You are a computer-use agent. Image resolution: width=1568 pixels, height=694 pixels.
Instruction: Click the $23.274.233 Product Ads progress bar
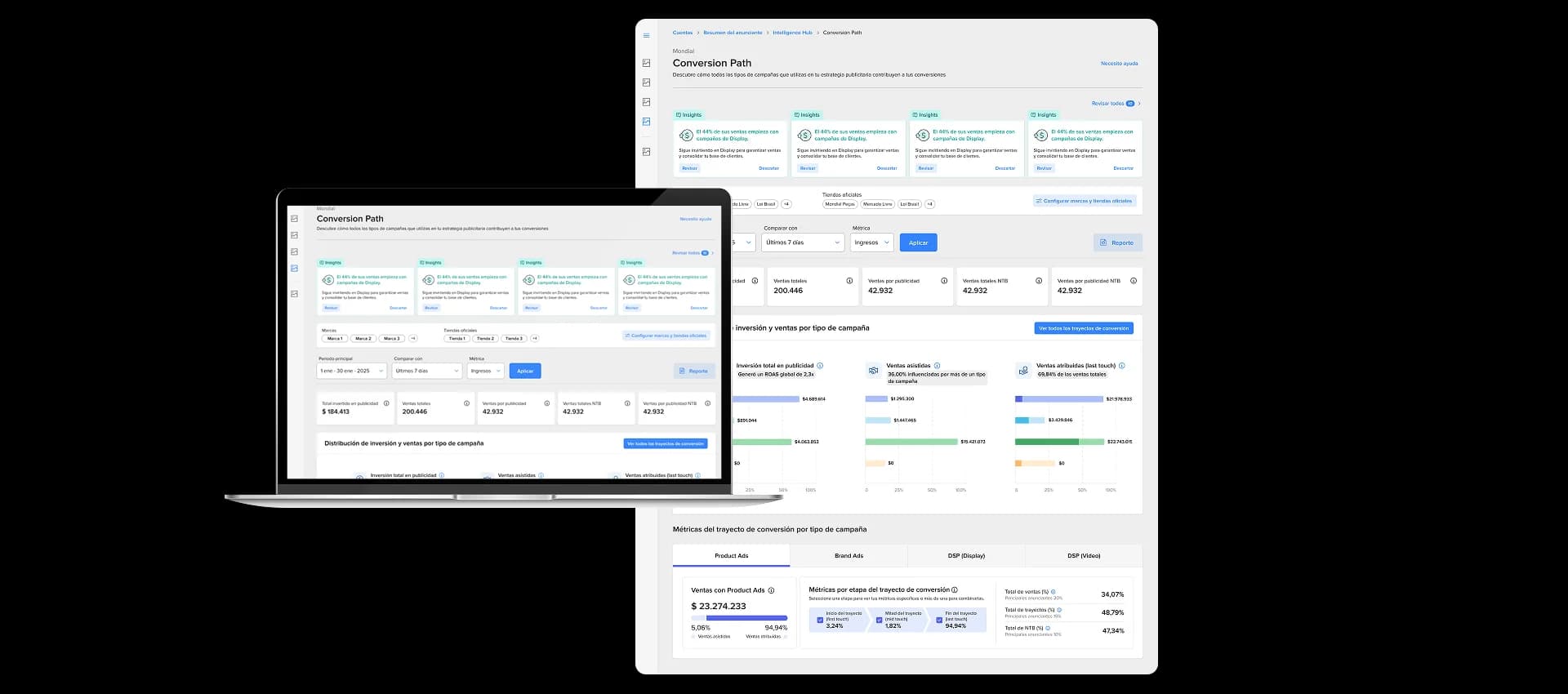(x=739, y=618)
